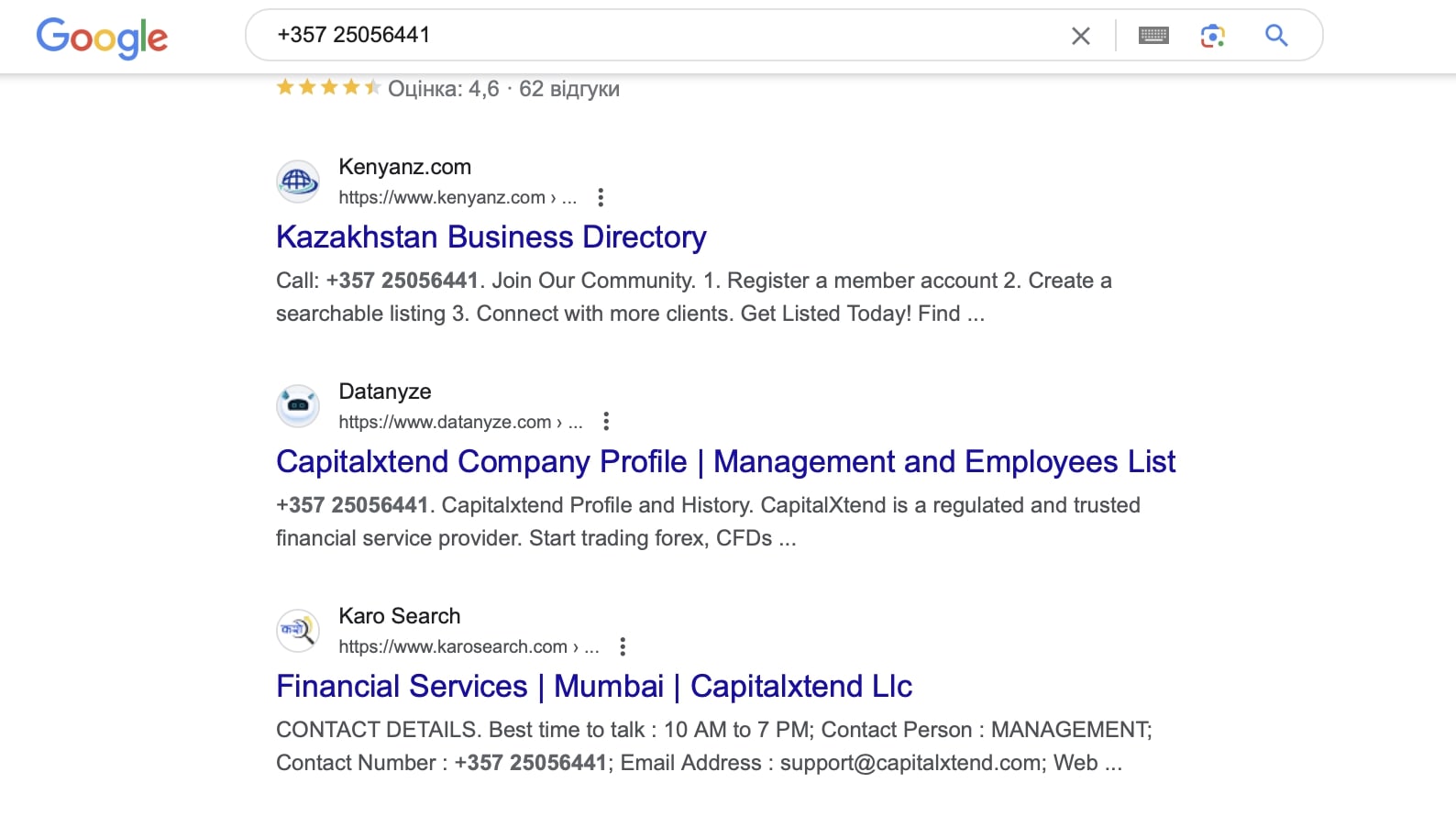Click the Karo Search favicon
The width and height of the screenshot is (1456, 827).
click(x=298, y=631)
